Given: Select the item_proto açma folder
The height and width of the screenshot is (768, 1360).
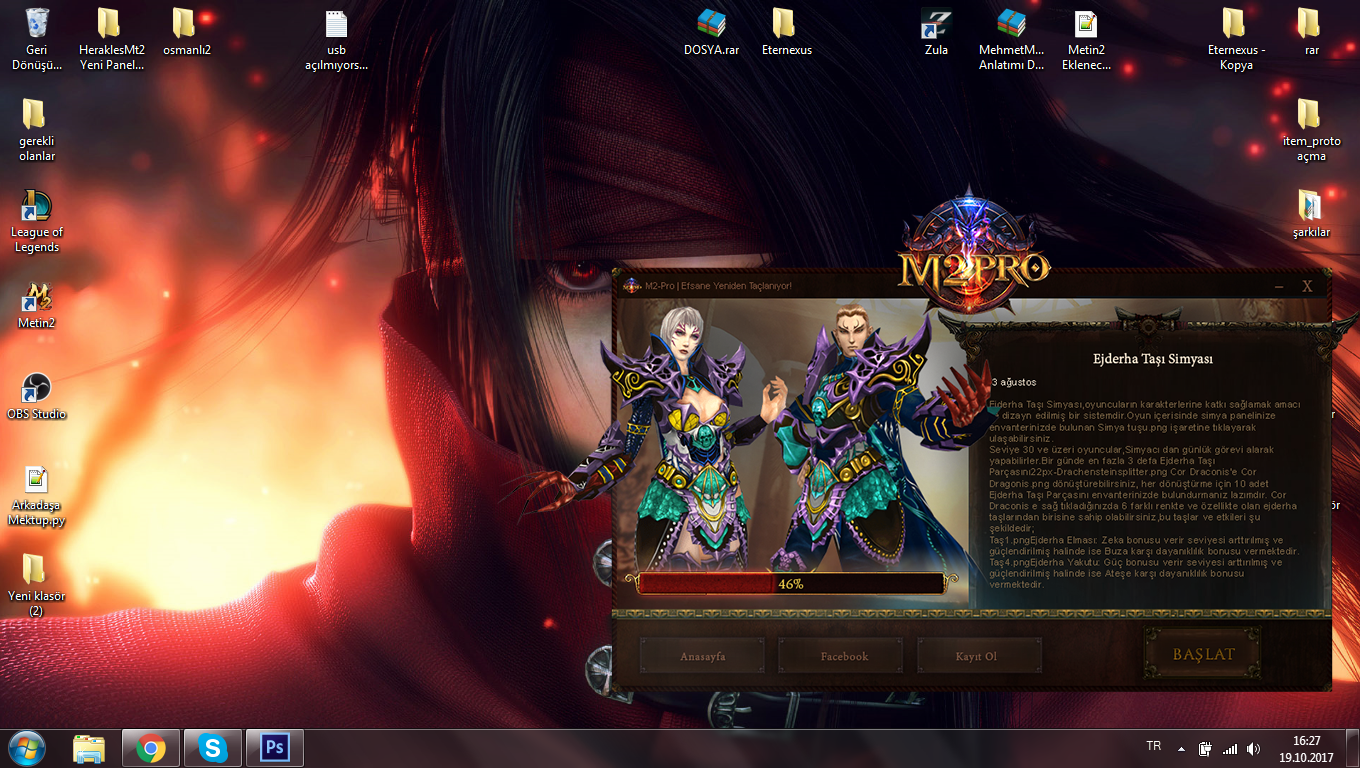Looking at the screenshot, I should 1311,129.
